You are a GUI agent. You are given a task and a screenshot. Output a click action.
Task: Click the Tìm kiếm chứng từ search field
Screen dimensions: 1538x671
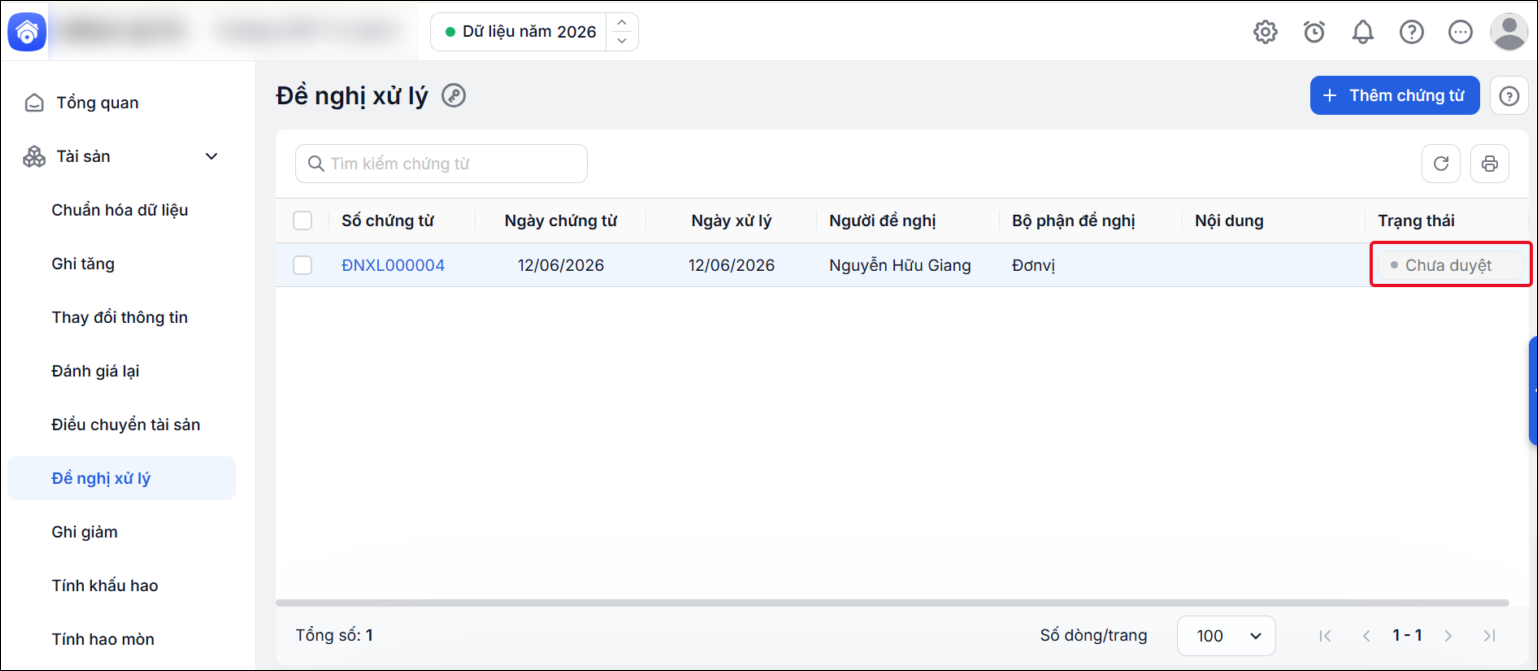(x=441, y=164)
